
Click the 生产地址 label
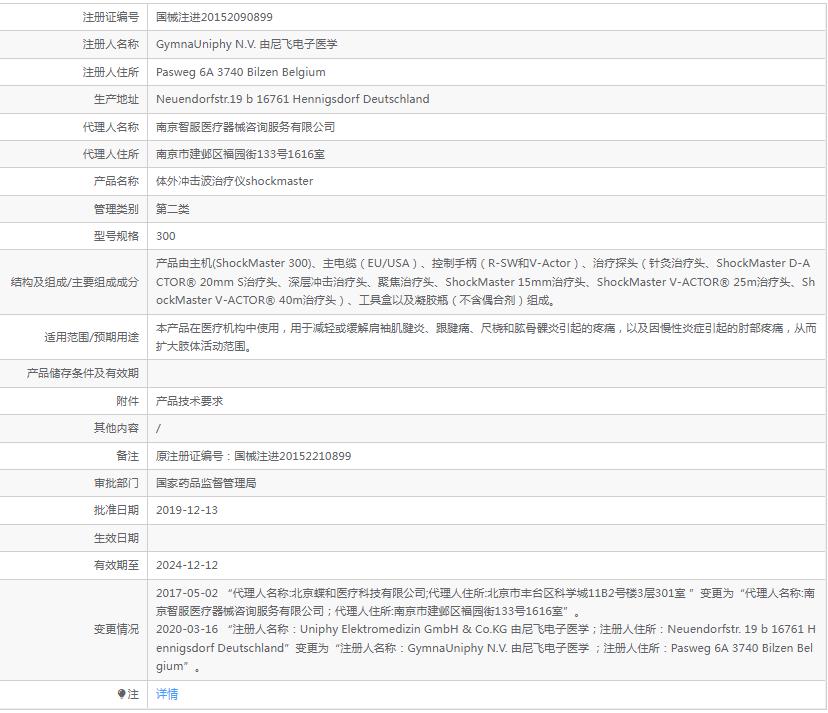click(116, 99)
